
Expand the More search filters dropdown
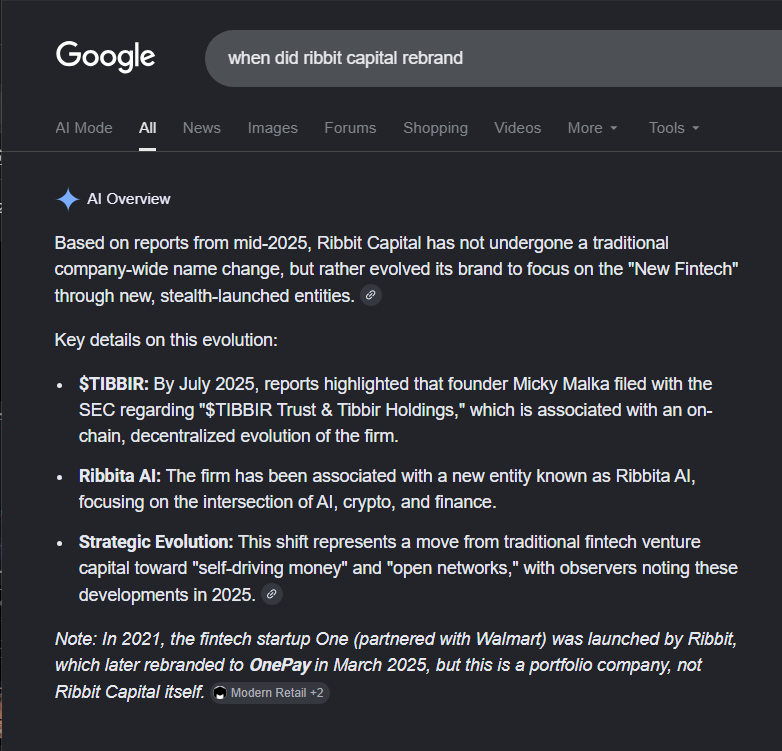592,128
